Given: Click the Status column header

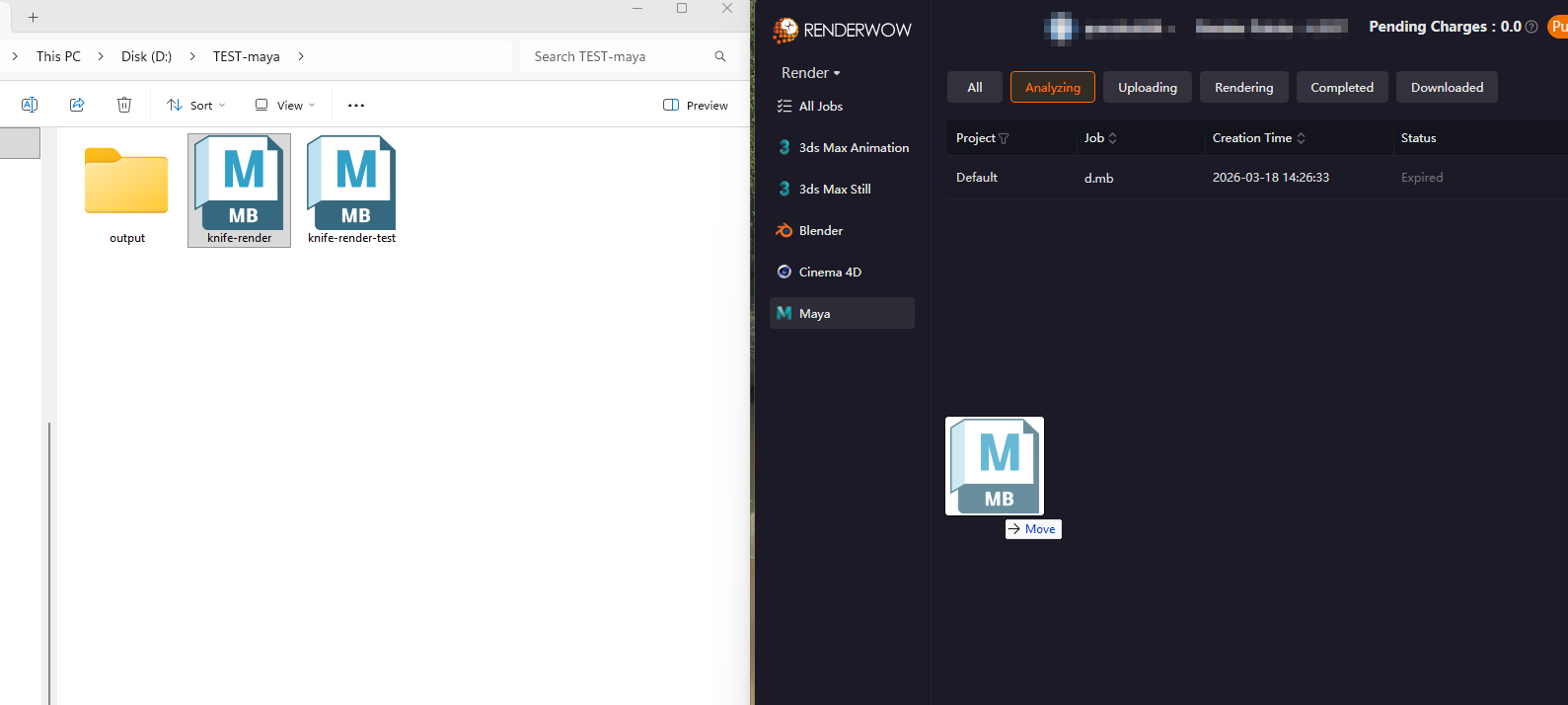Looking at the screenshot, I should [1418, 138].
